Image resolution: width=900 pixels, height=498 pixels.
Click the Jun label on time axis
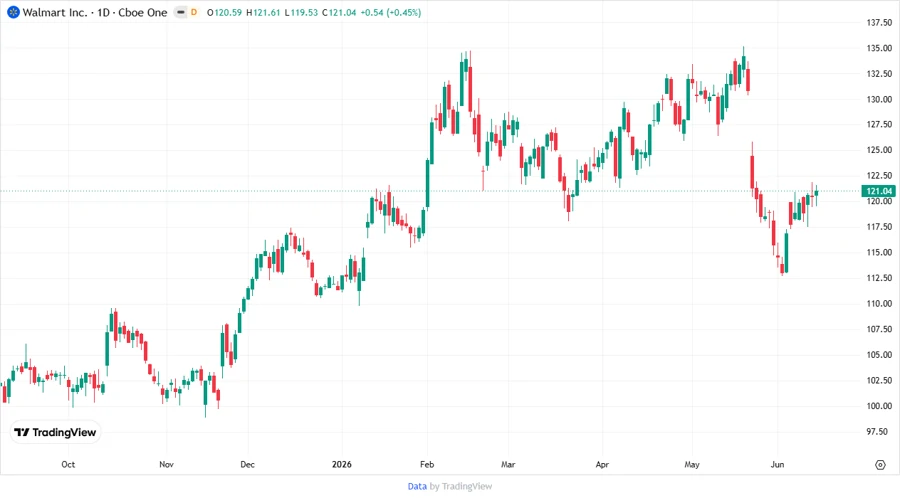click(777, 464)
